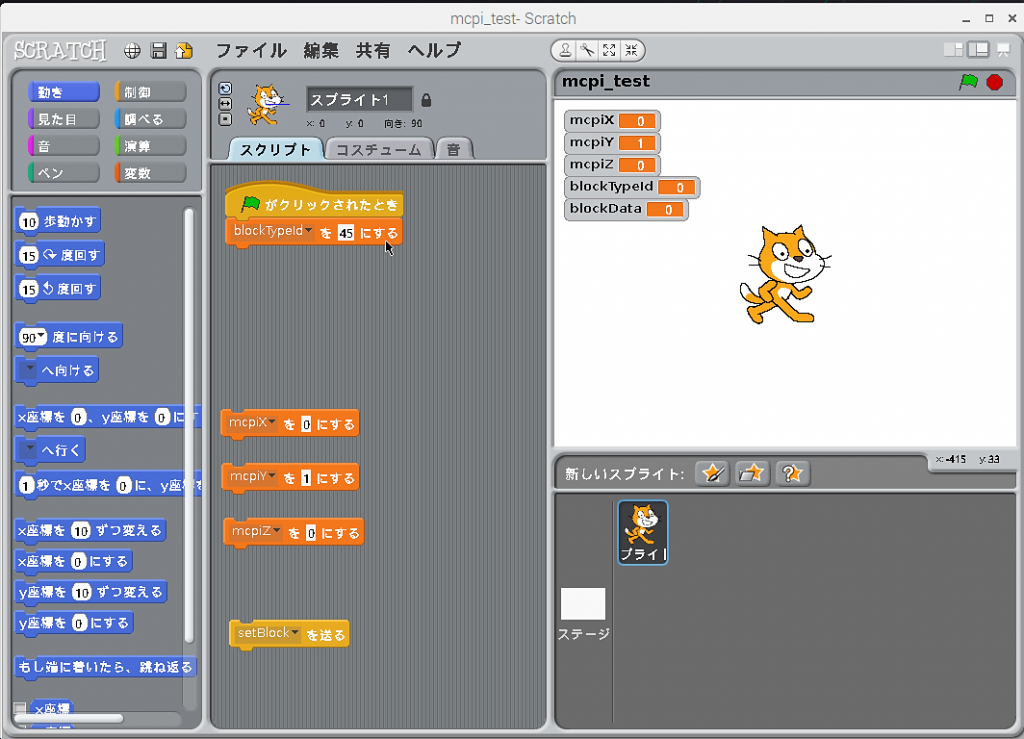
Task: Select the scissors delete tool
Action: point(587,50)
